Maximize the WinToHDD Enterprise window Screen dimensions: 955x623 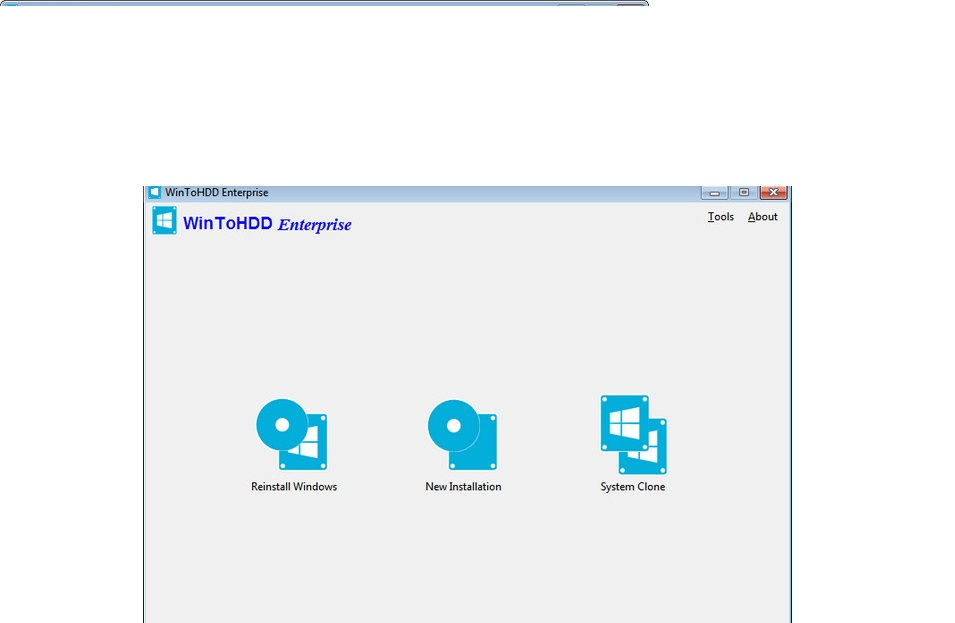pyautogui.click(x=744, y=192)
